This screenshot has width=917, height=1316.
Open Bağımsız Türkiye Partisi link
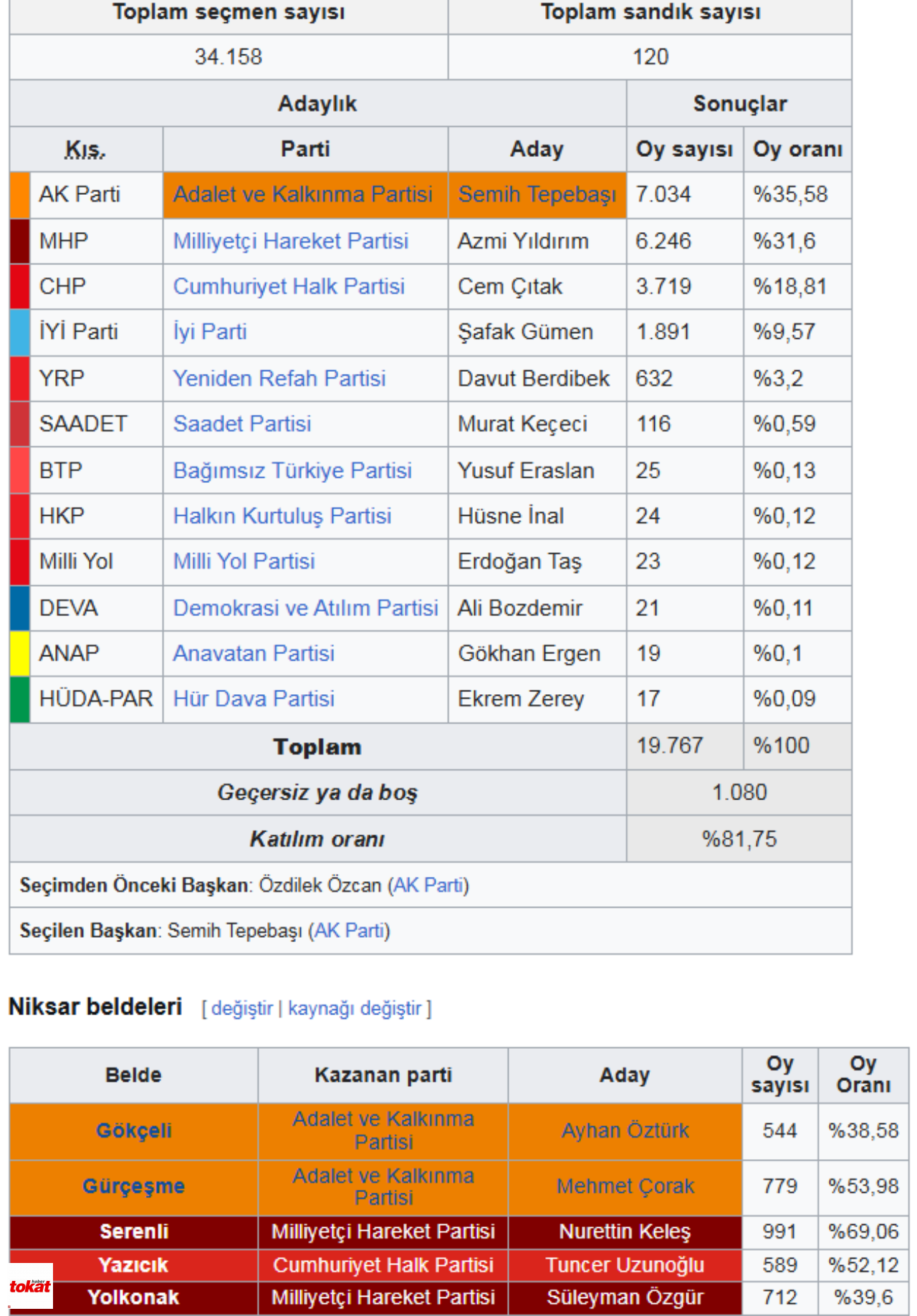[x=292, y=470]
